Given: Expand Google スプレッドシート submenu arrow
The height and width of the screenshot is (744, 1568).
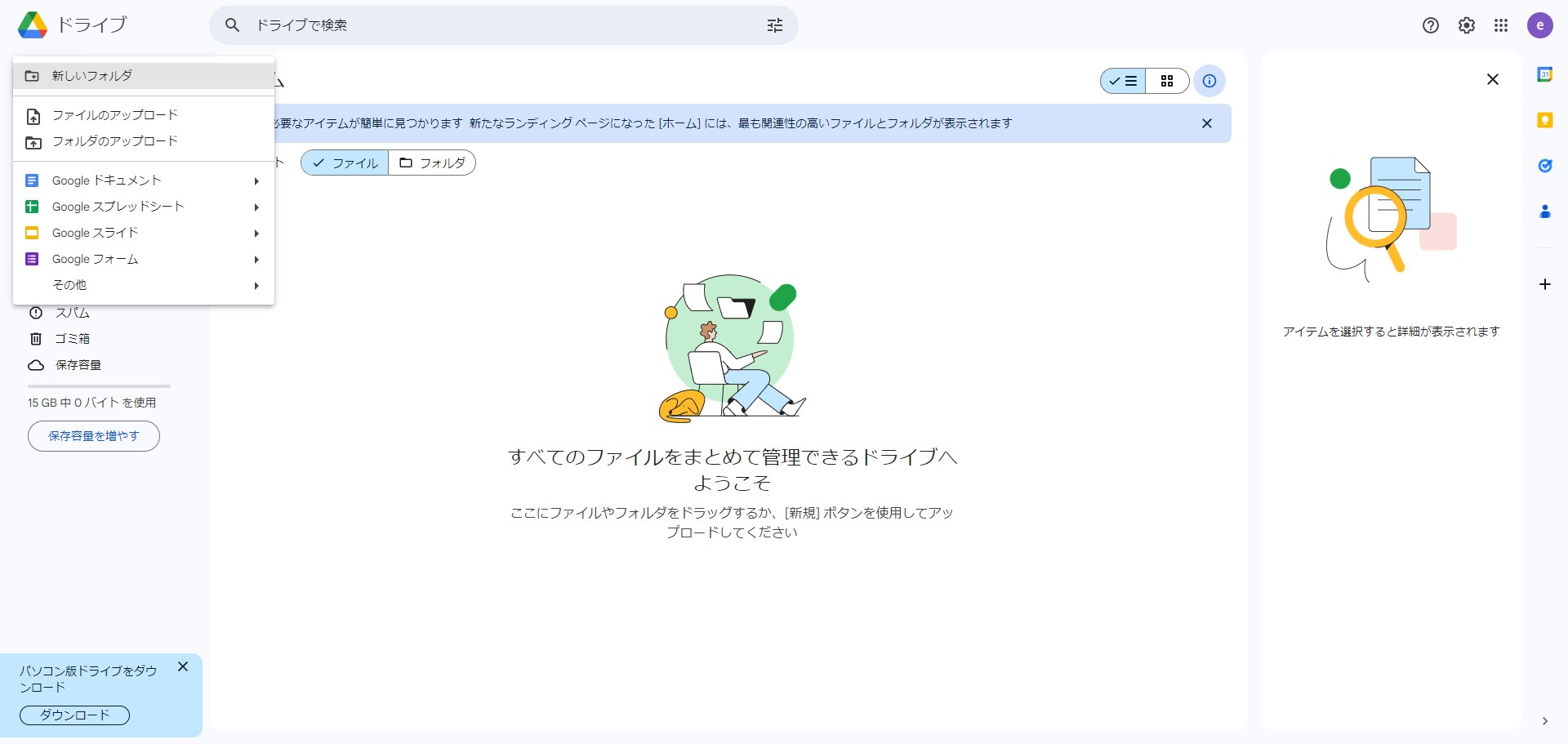Looking at the screenshot, I should tap(256, 207).
